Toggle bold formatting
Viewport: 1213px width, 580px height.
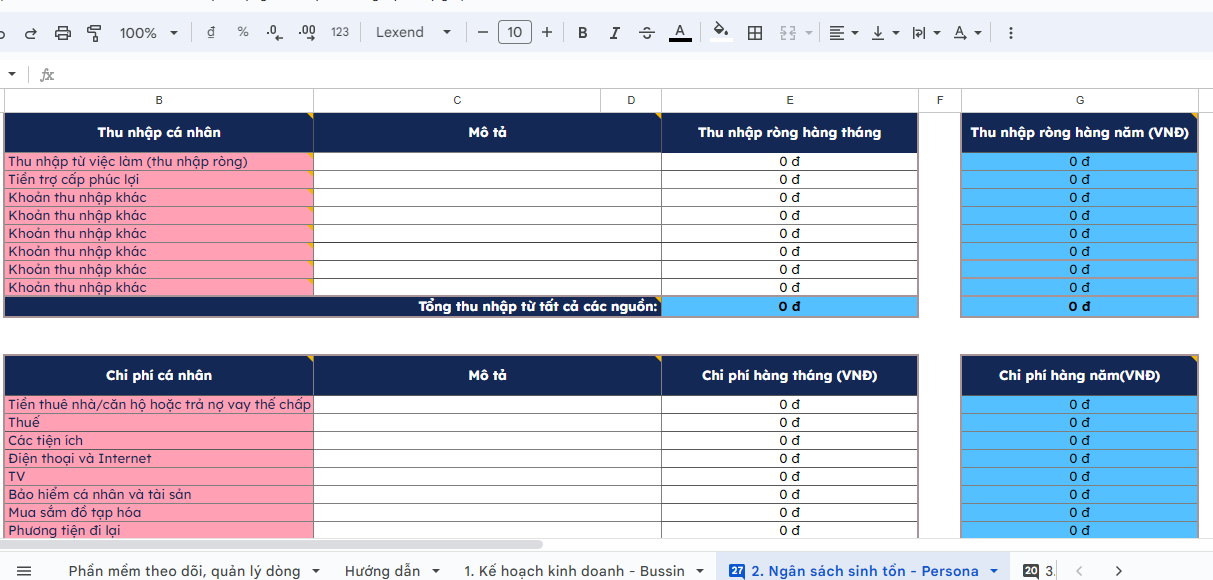pos(583,33)
